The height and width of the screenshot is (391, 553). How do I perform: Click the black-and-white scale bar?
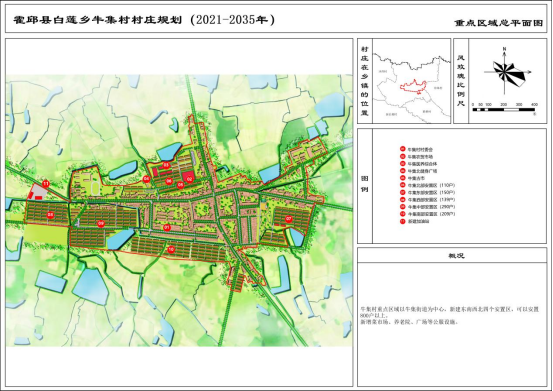tap(504, 110)
